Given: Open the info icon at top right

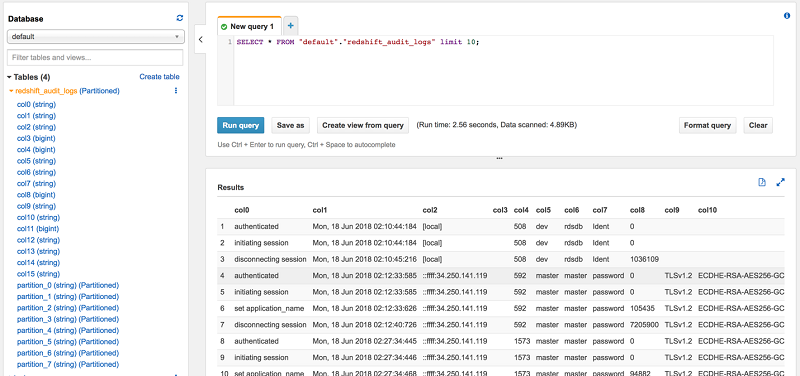Looking at the screenshot, I should (x=787, y=16).
